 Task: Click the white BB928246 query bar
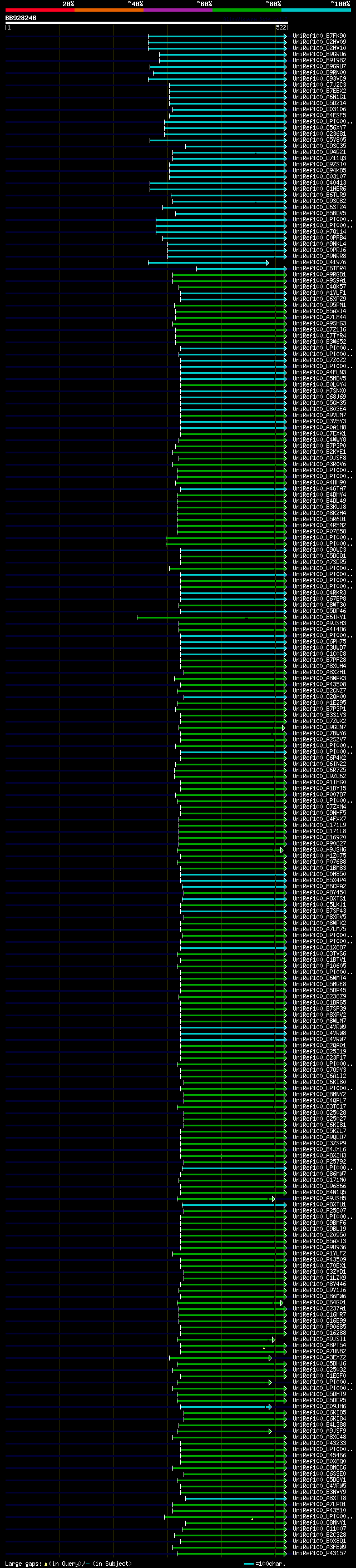147,22
